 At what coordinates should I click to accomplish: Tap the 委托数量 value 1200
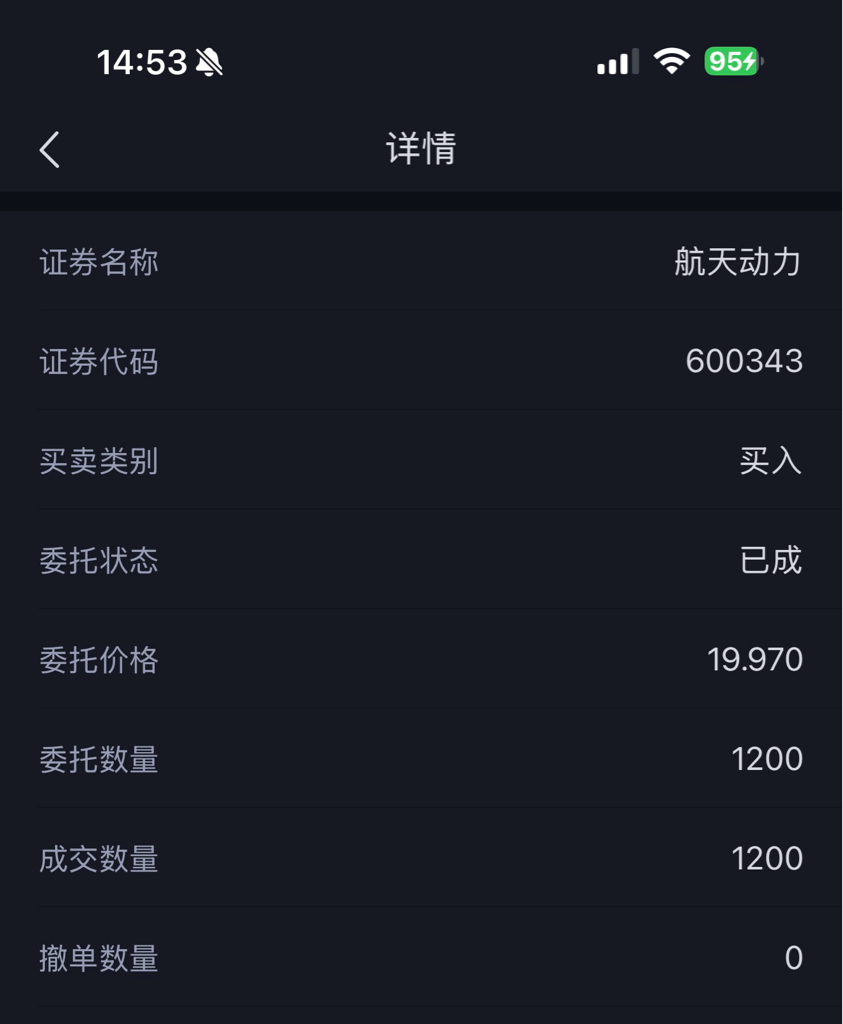[767, 759]
